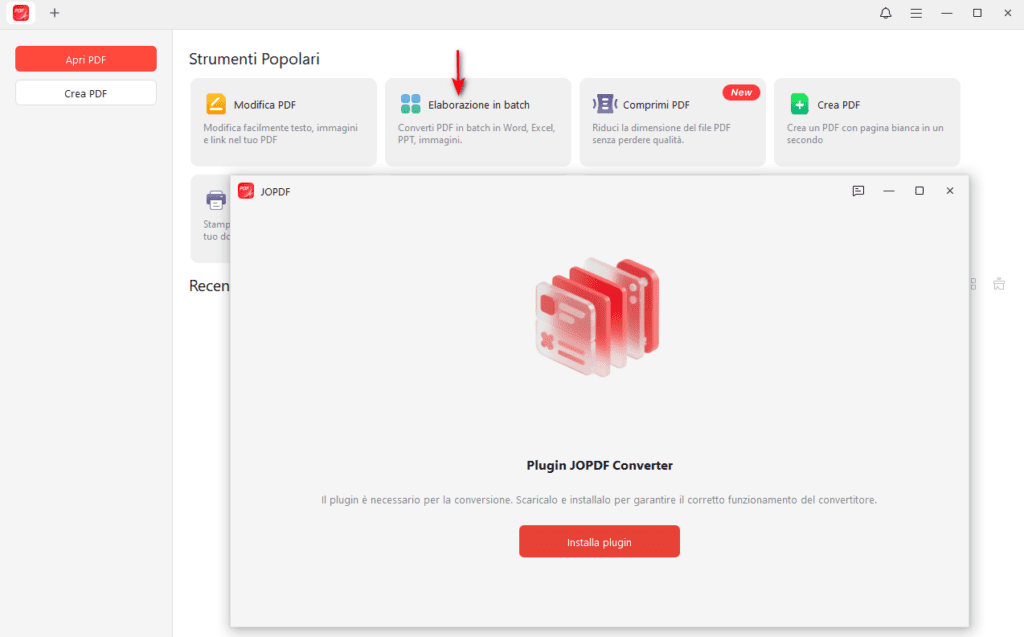Open the Modifica PDF tool card

click(x=283, y=122)
